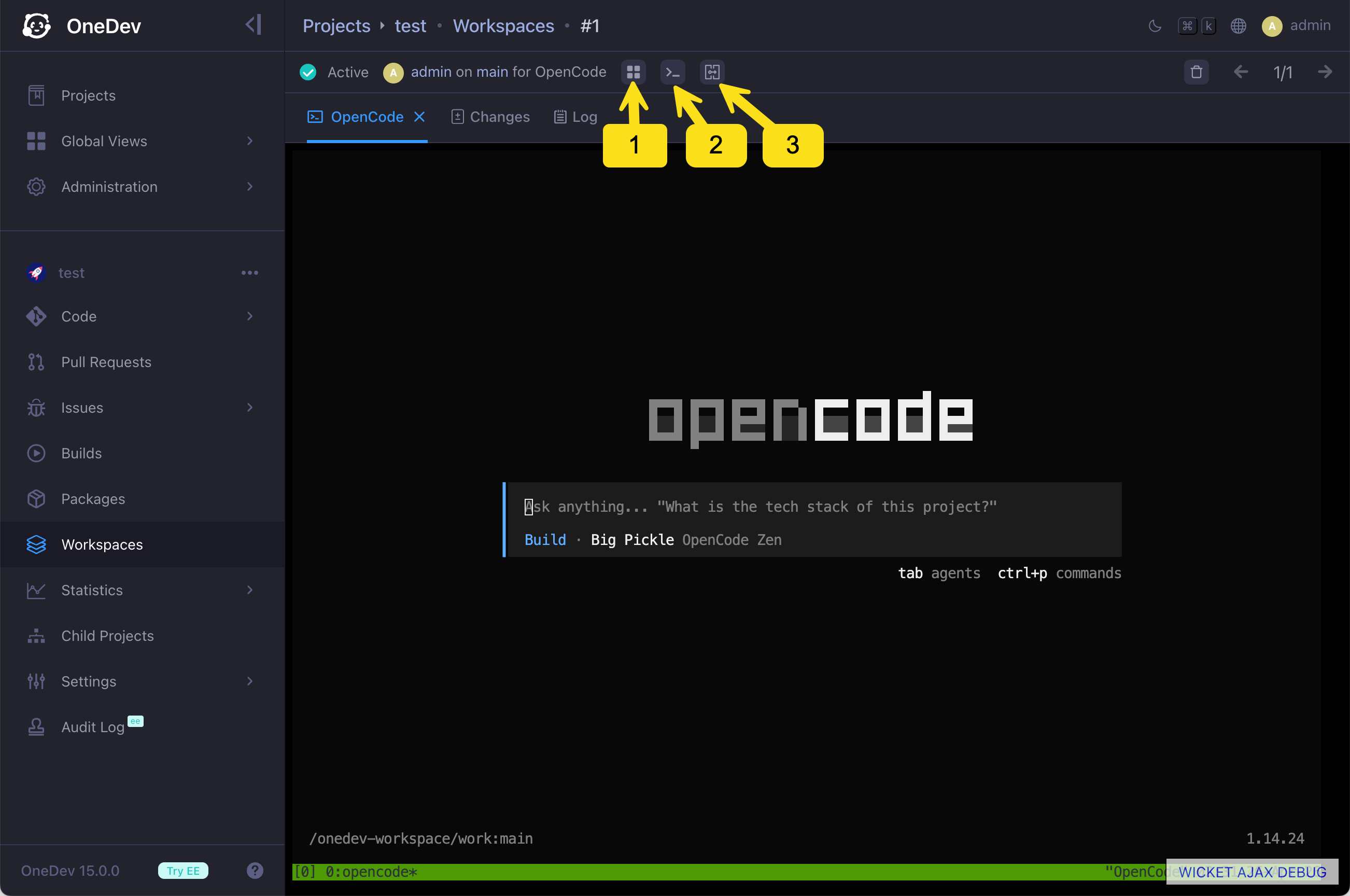
Task: Click the Build agent label
Action: point(545,540)
